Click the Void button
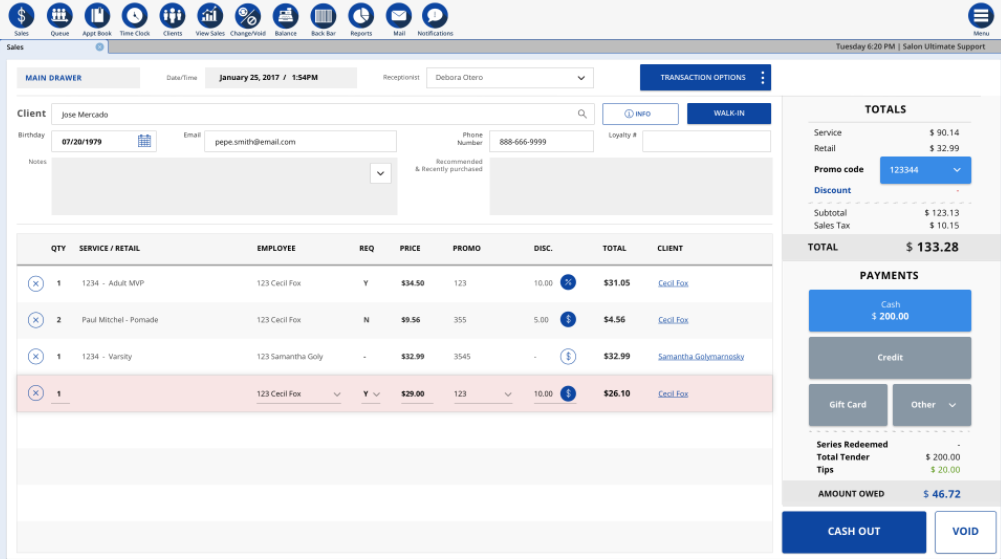Screen dimensions: 1001x559 [965, 532]
